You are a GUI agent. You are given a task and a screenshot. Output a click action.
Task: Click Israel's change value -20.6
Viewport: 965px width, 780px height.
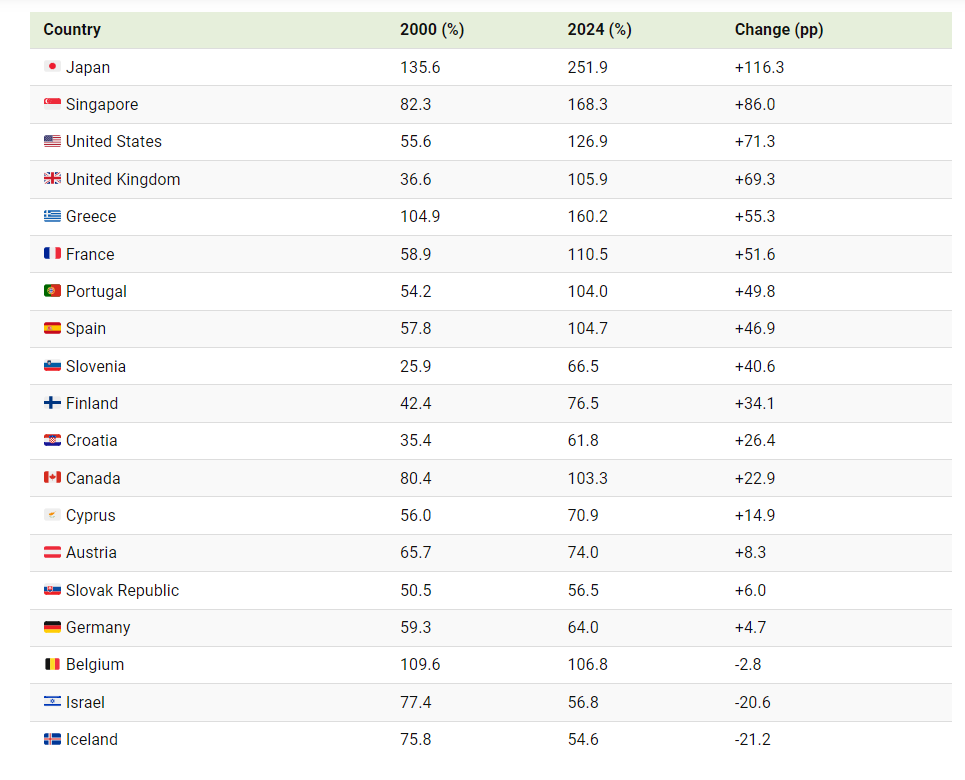[x=752, y=703]
